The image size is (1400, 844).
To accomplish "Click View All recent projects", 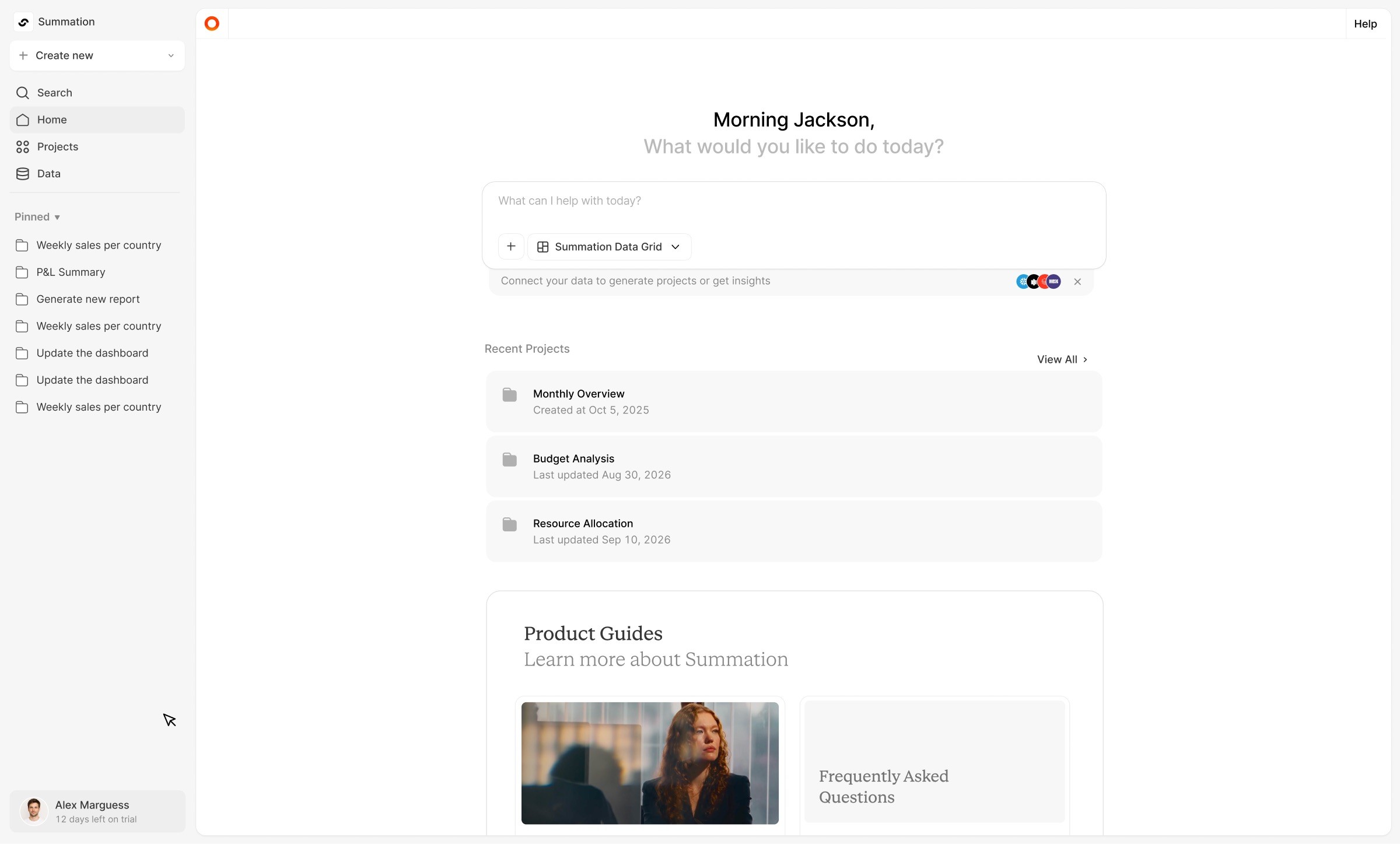I will [x=1062, y=359].
